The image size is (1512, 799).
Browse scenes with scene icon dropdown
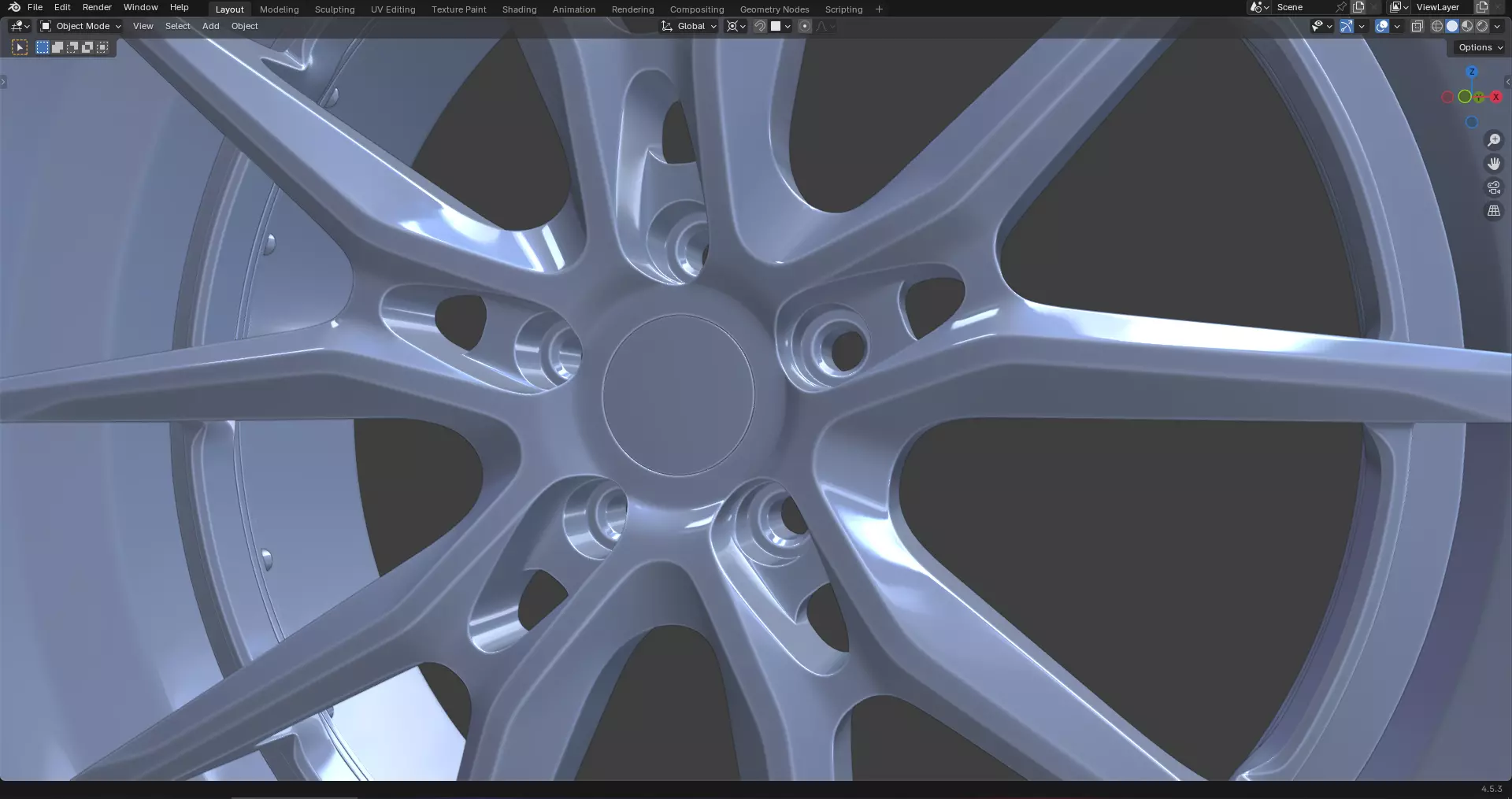(1259, 7)
